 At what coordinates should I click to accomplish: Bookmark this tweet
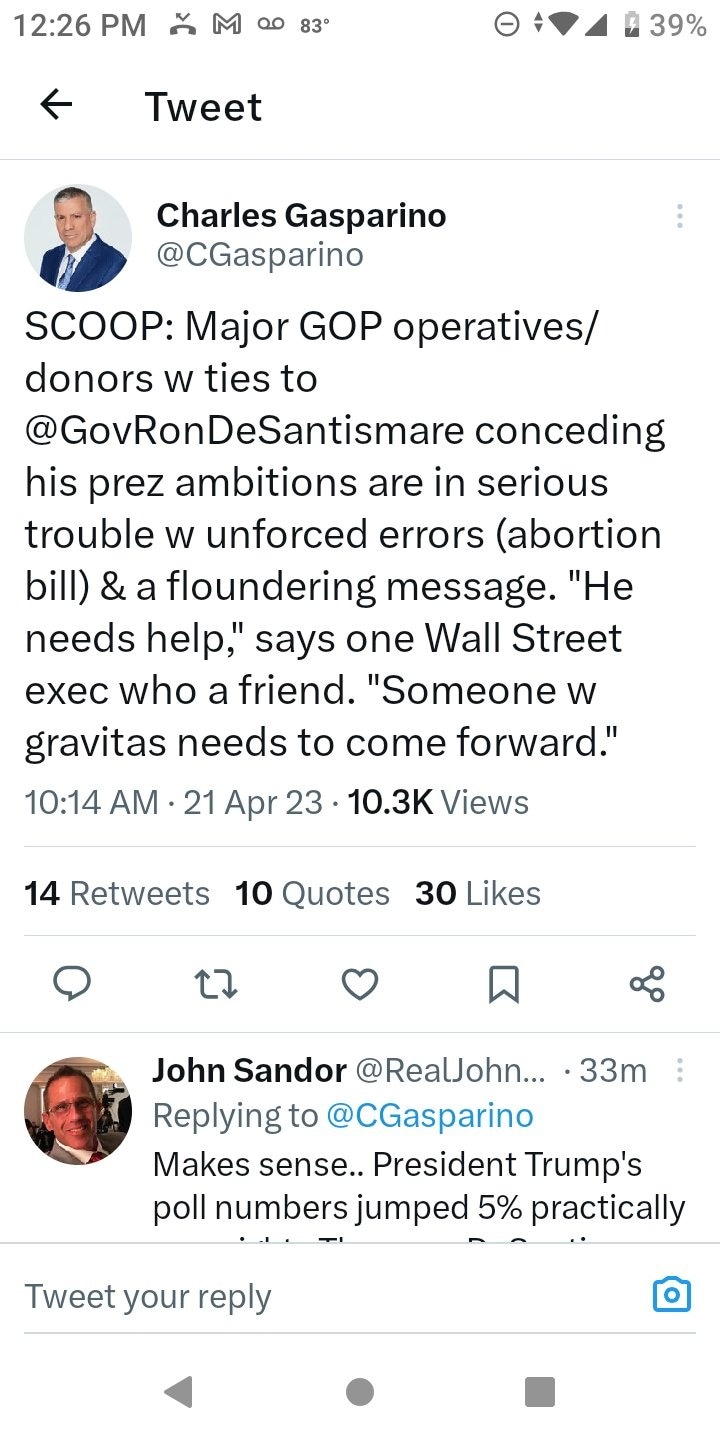[x=503, y=984]
